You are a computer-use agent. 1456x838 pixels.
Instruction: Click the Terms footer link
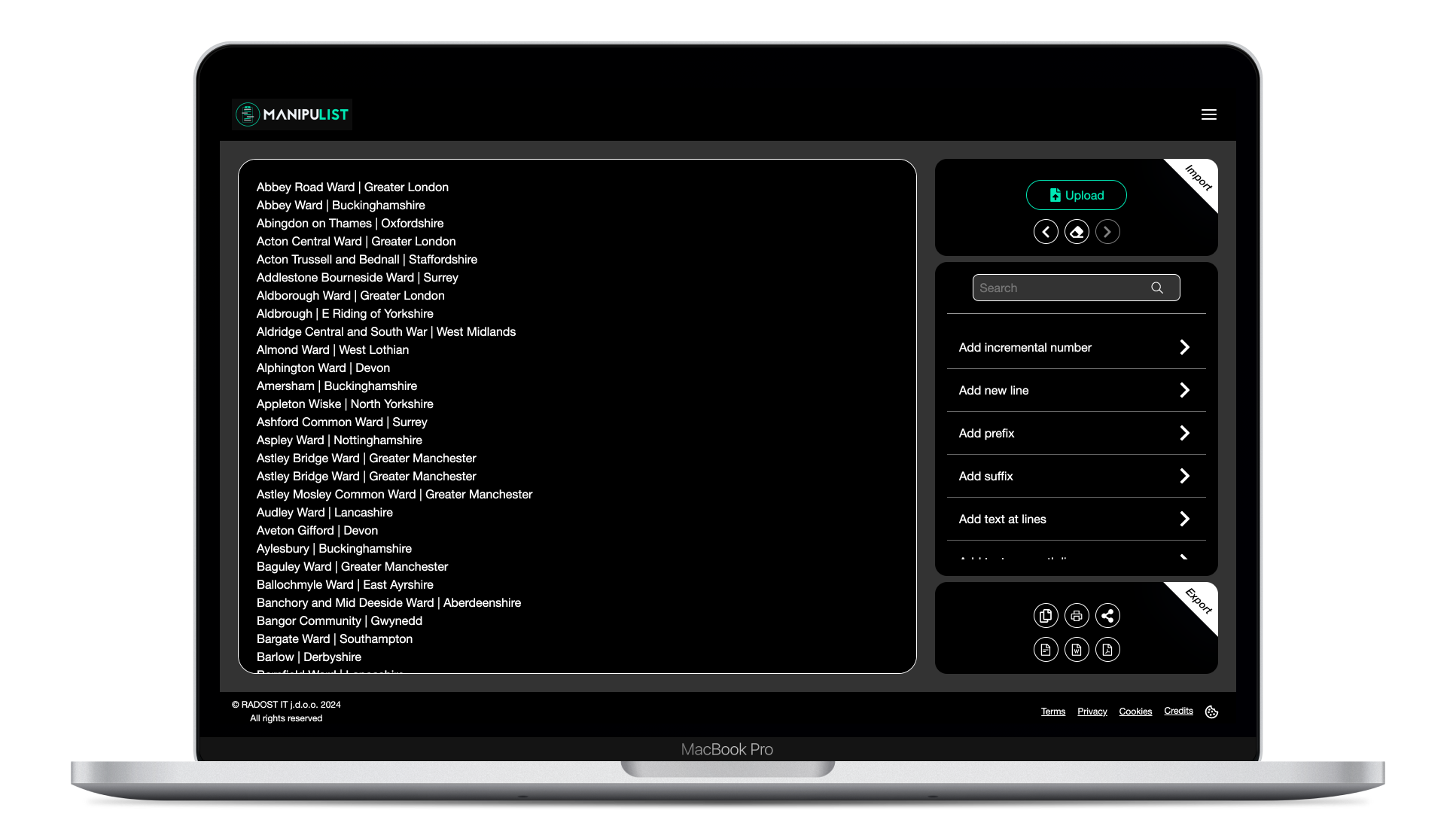1053,711
